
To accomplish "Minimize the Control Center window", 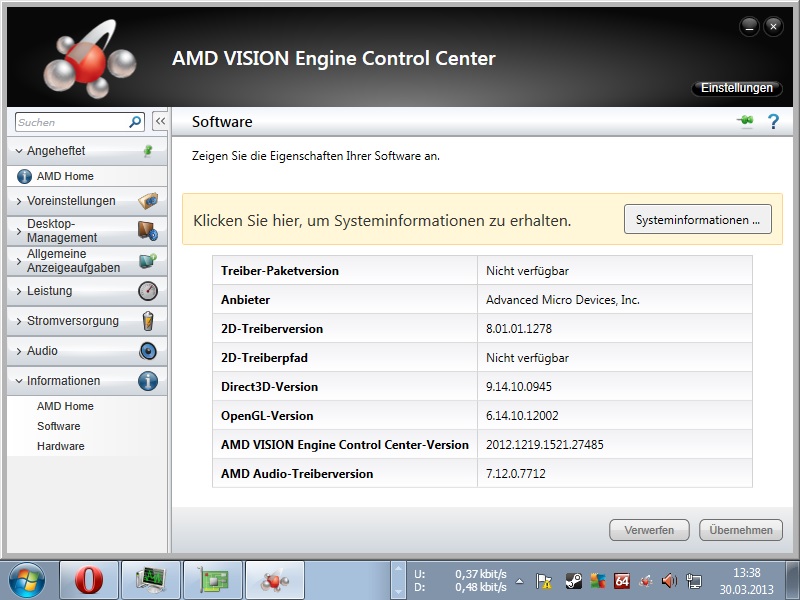I will point(749,27).
